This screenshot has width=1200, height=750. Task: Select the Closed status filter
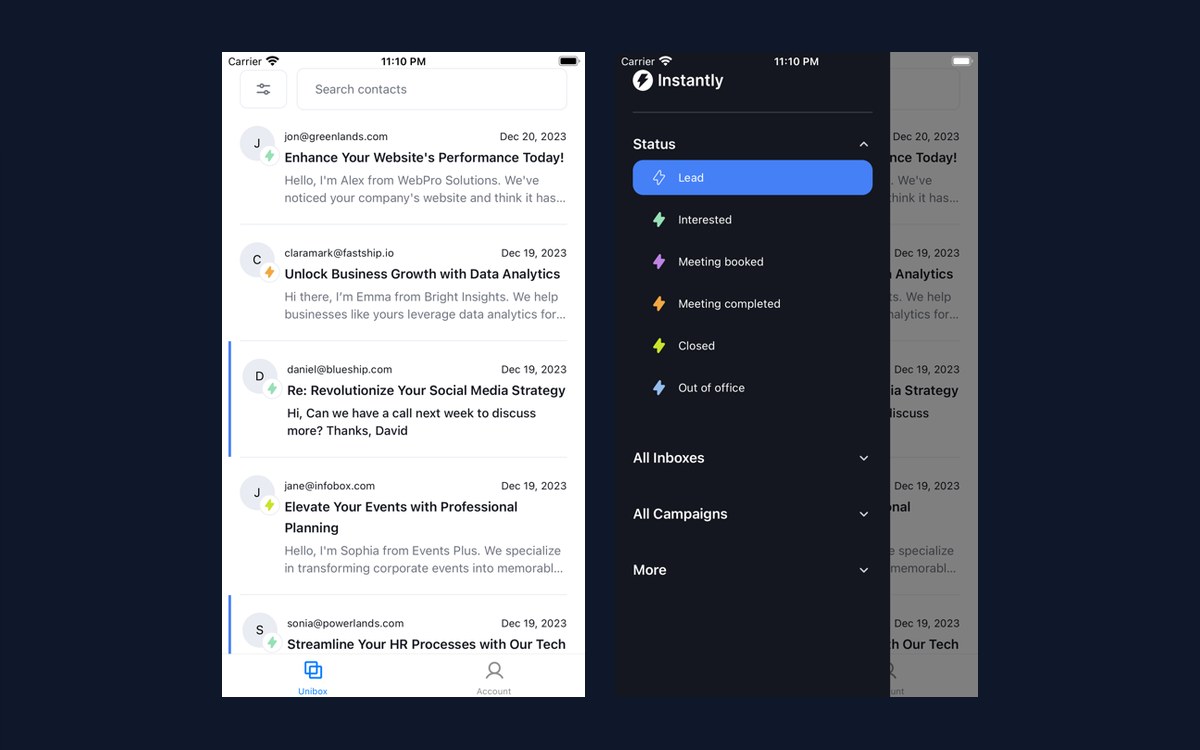753,346
